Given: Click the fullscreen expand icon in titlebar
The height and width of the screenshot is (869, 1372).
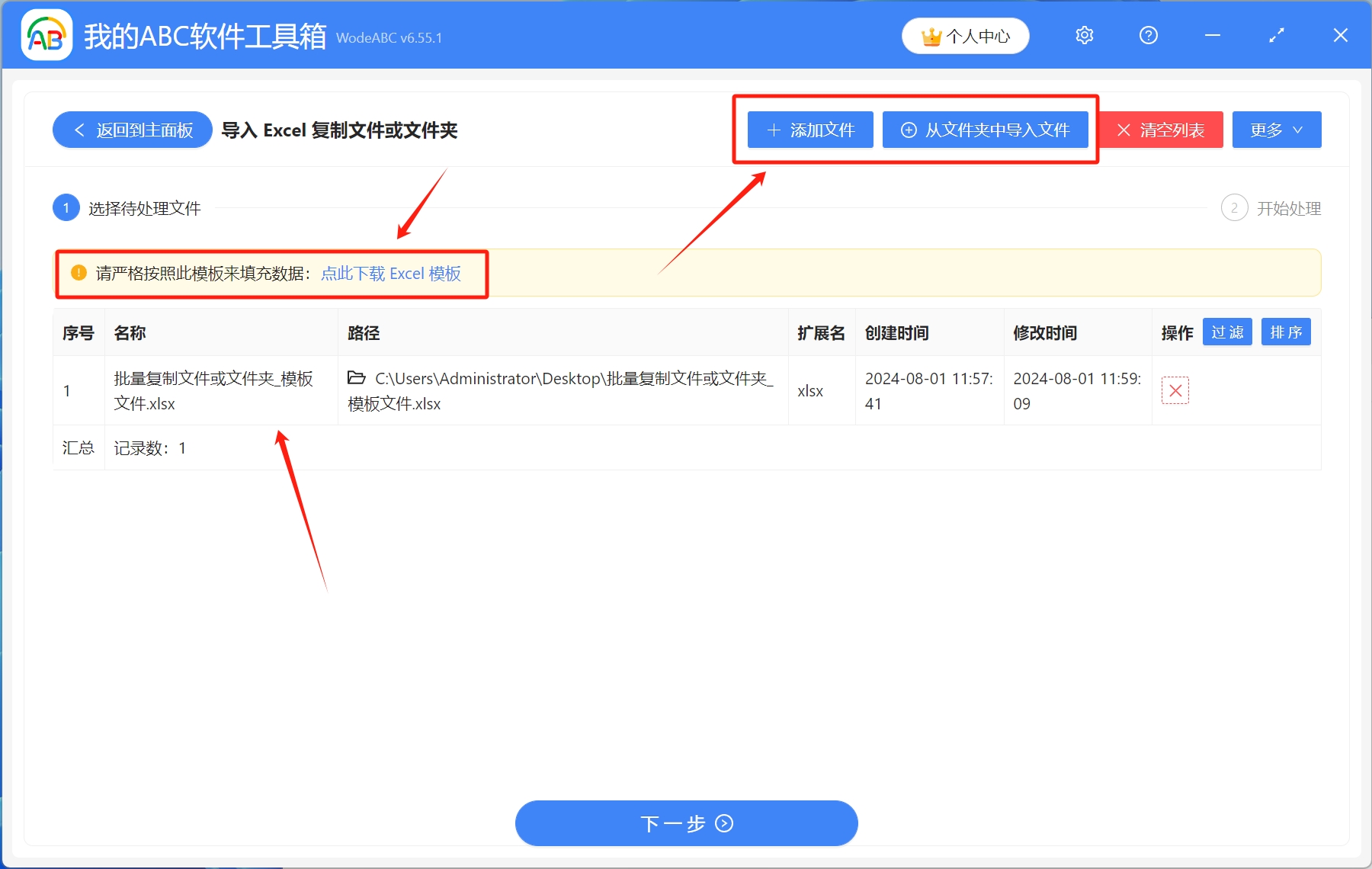Looking at the screenshot, I should pyautogui.click(x=1276, y=35).
